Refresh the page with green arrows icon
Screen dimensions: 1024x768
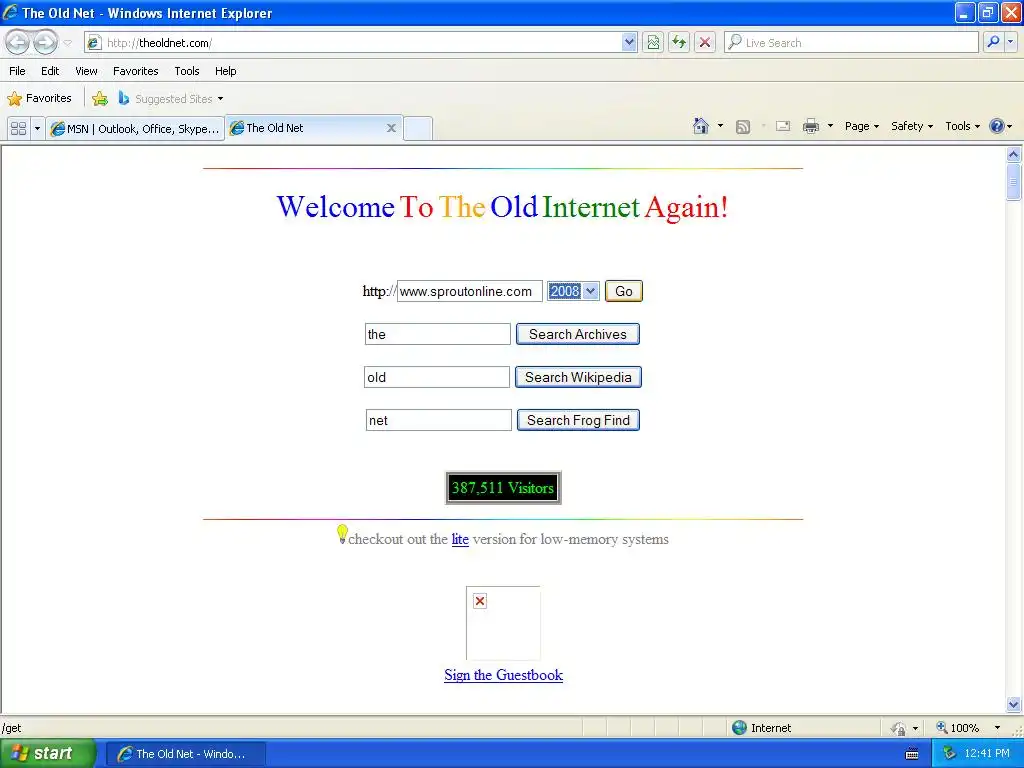pos(679,42)
